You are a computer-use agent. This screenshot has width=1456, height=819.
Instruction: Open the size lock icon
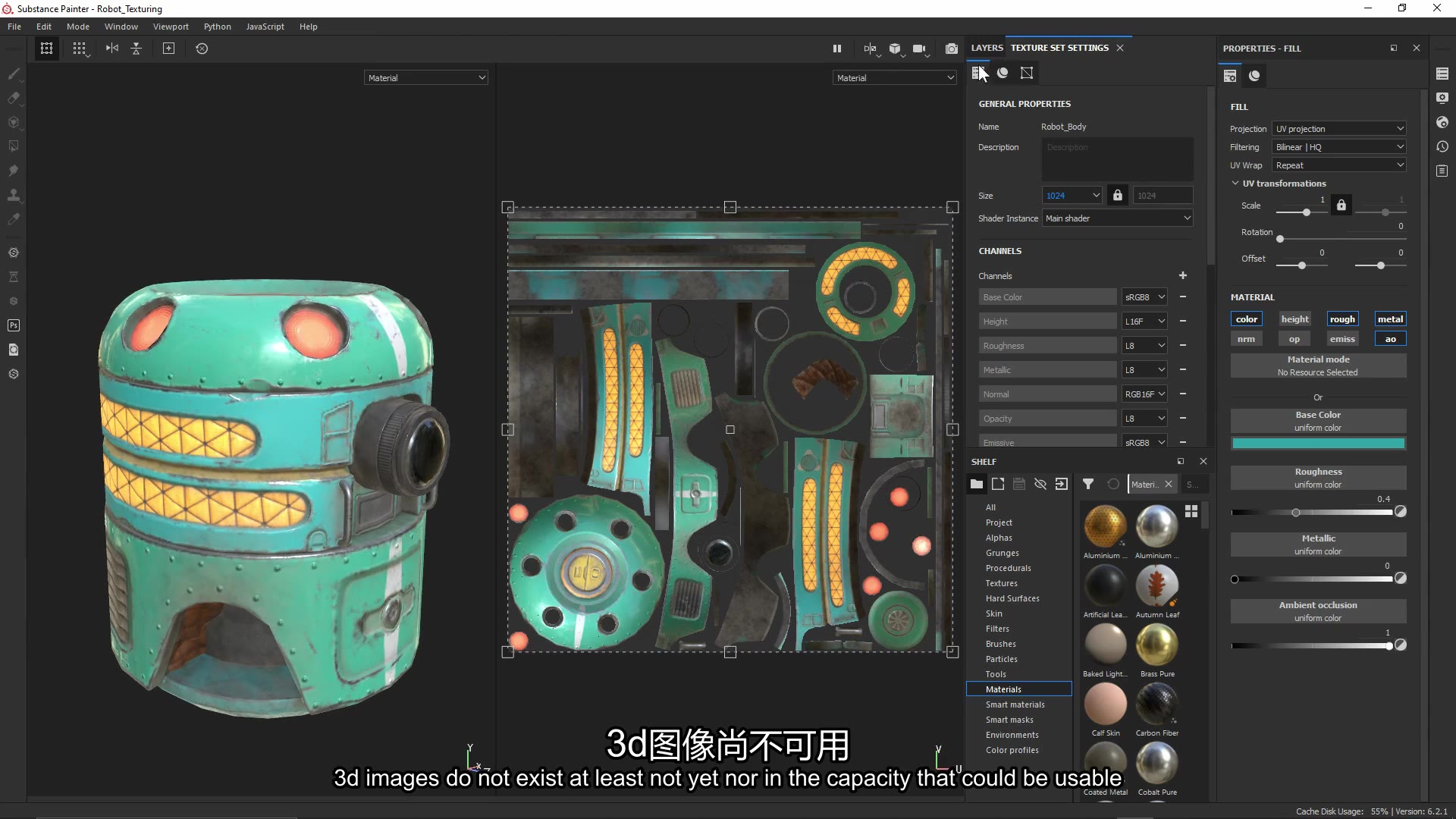[x=1117, y=196]
